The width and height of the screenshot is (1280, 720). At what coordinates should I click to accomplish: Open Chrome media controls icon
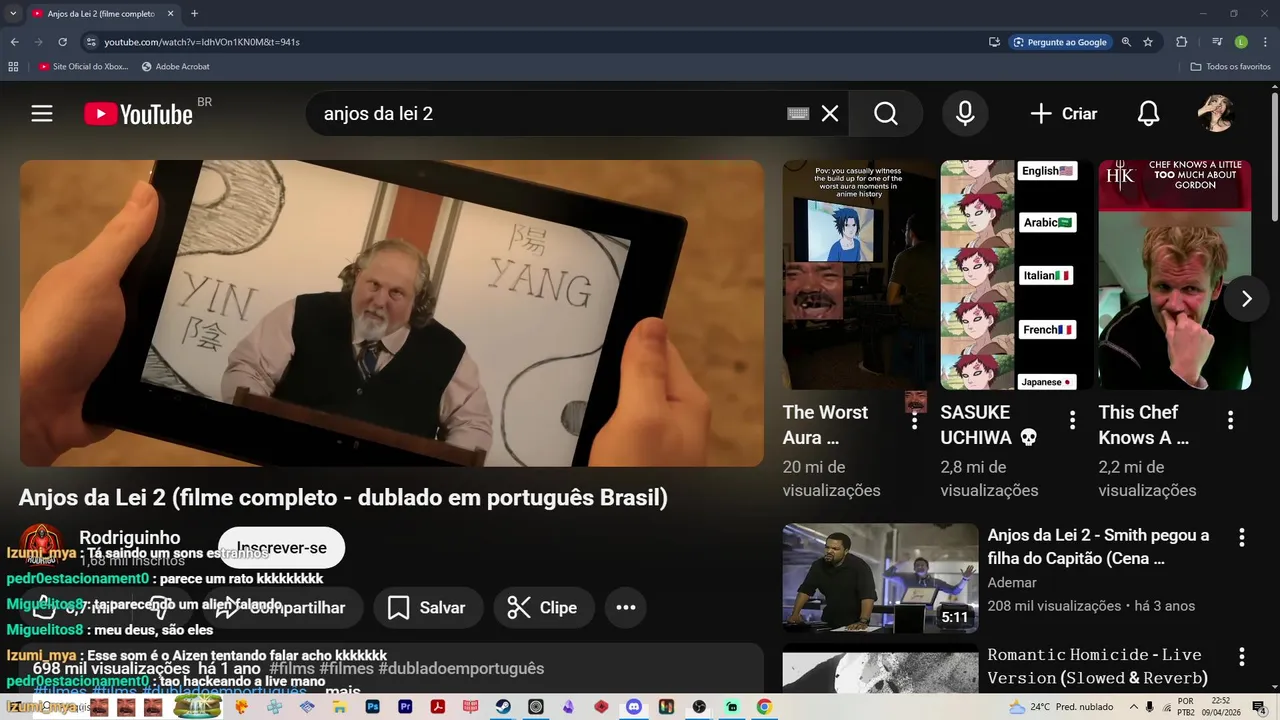[1217, 42]
